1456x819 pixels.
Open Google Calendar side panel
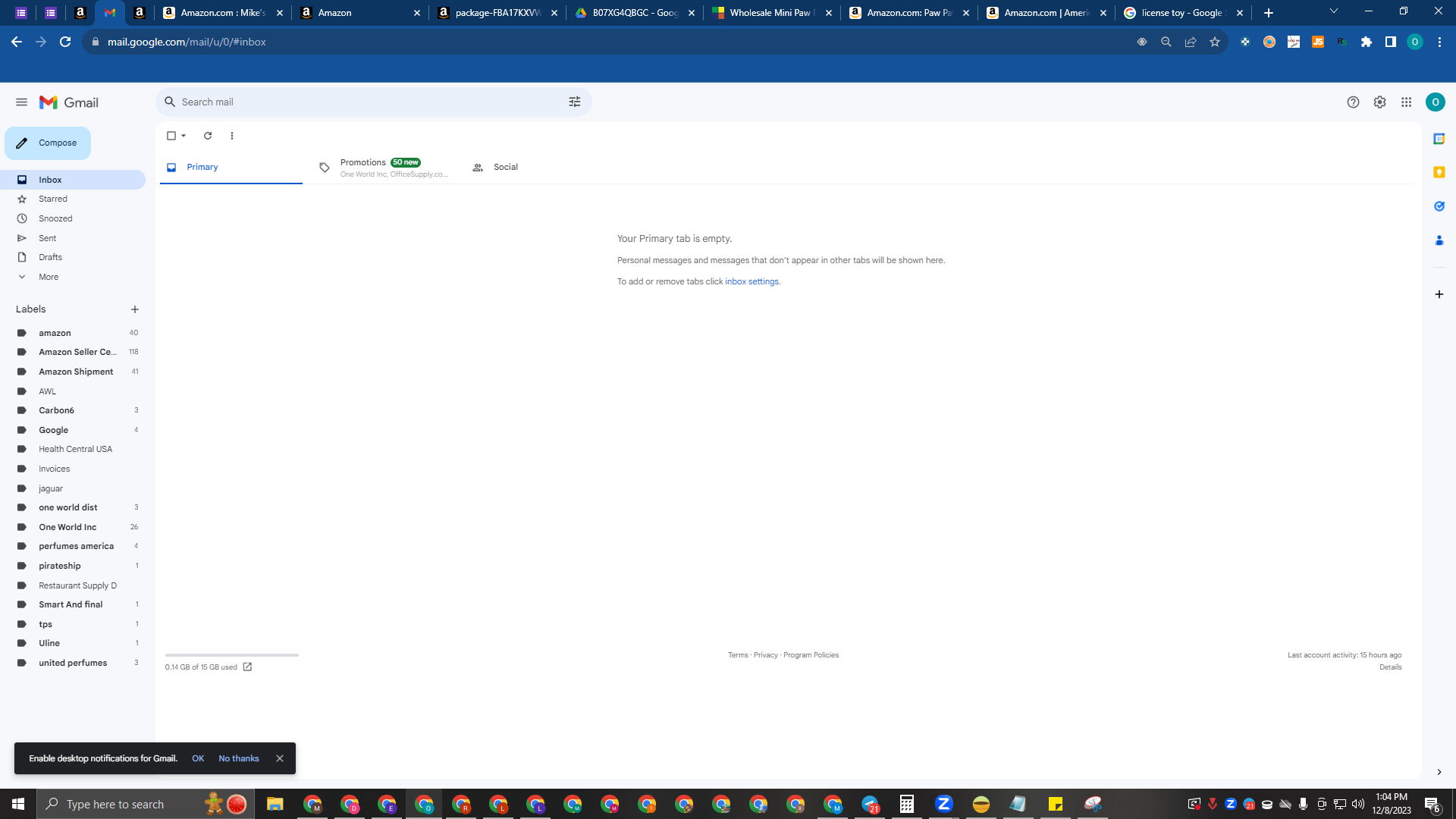[1439, 139]
